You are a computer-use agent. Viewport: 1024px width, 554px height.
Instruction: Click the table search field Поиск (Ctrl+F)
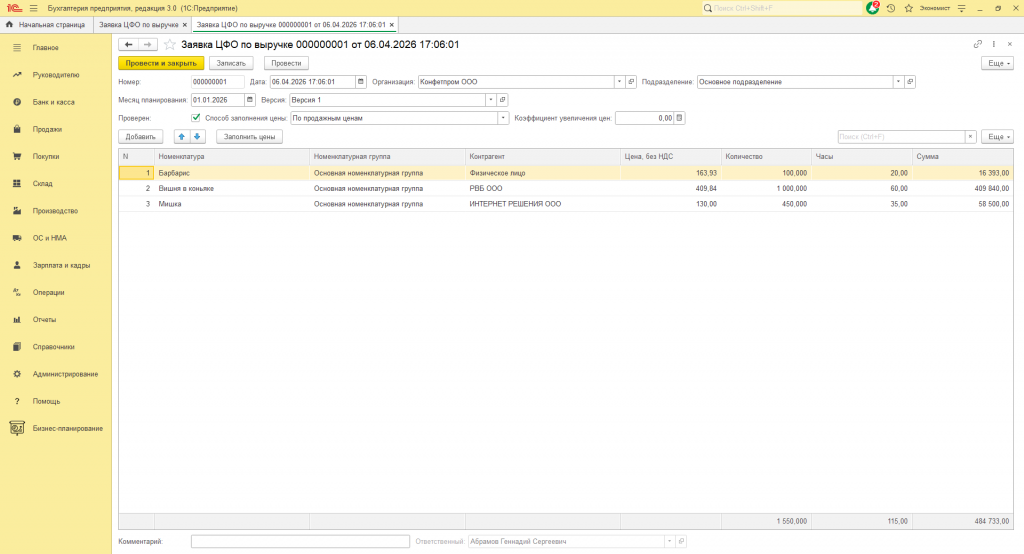tap(901, 137)
